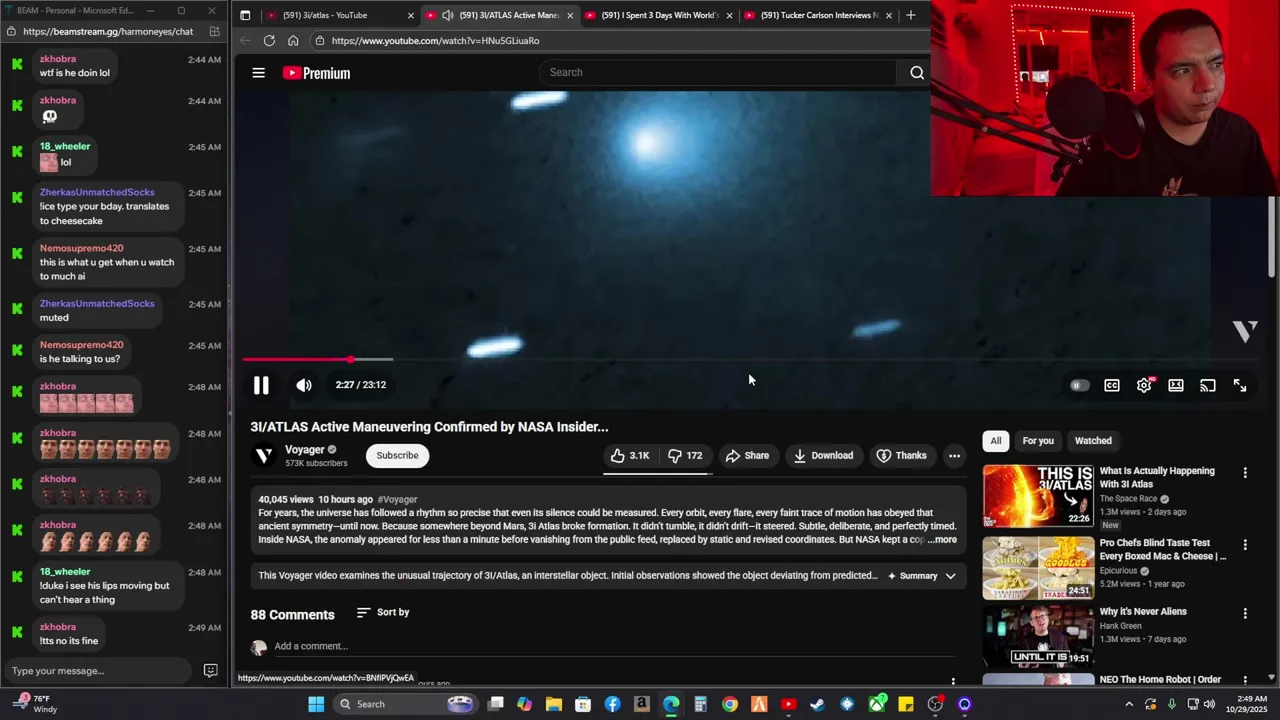The width and height of the screenshot is (1280, 720).
Task: Open Steam from the taskbar
Action: pos(817,704)
